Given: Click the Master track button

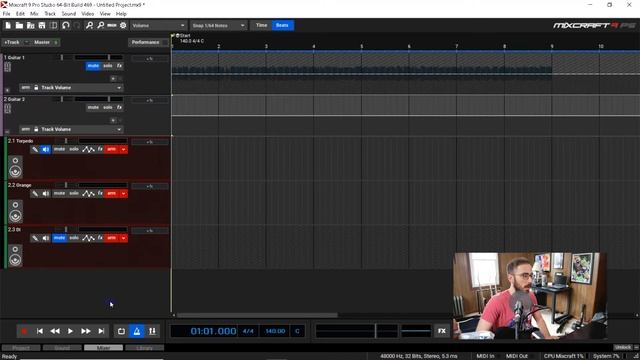Looking at the screenshot, I should pyautogui.click(x=42, y=42).
